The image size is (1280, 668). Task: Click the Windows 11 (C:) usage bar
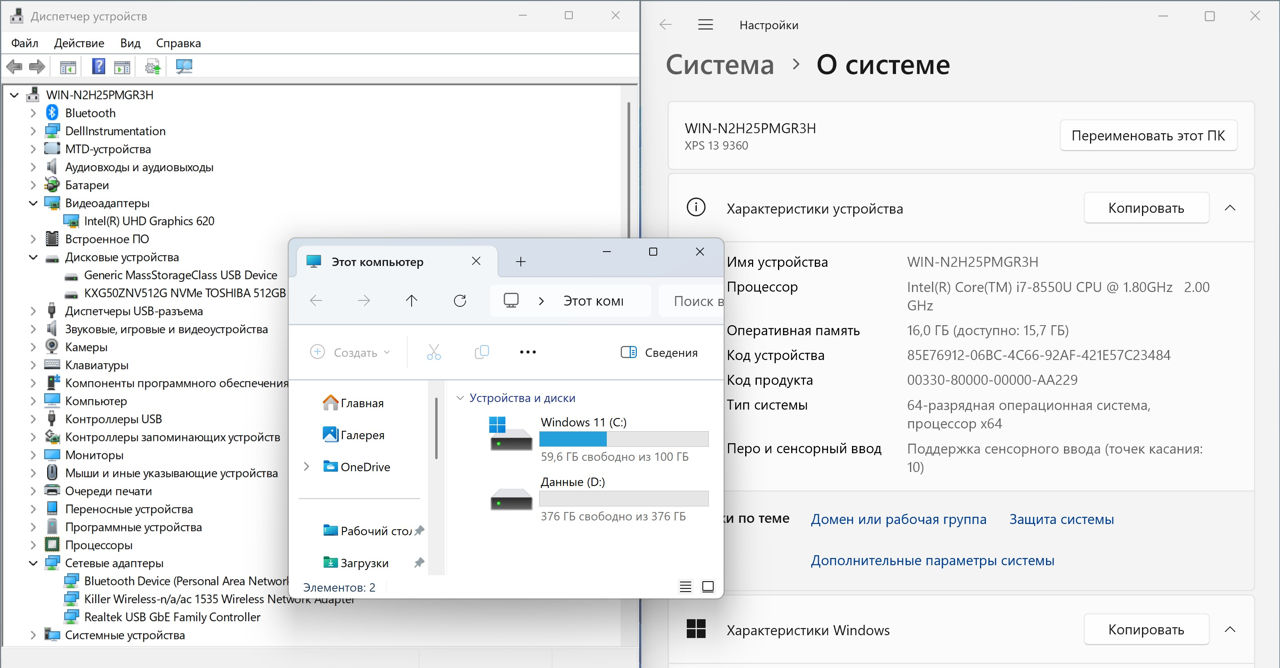coord(623,439)
